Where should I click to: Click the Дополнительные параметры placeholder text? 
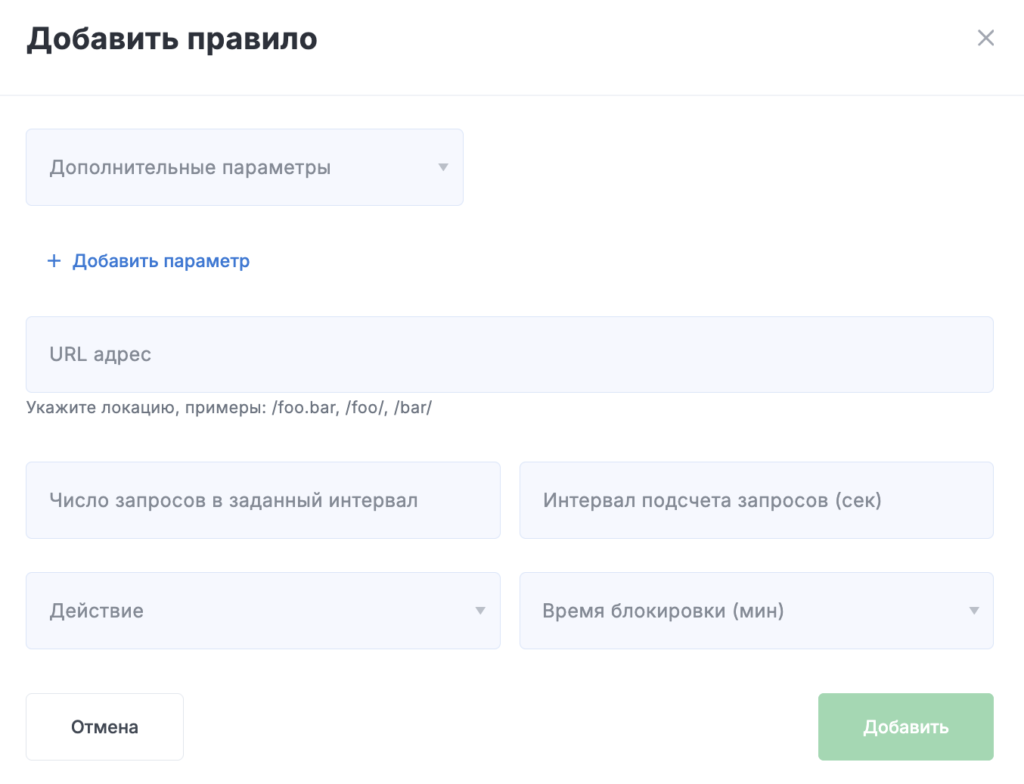click(x=190, y=167)
